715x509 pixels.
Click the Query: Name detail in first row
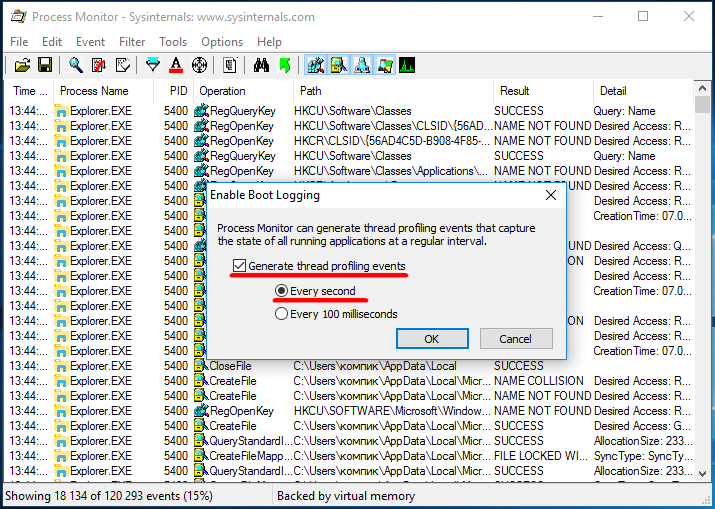[x=624, y=111]
